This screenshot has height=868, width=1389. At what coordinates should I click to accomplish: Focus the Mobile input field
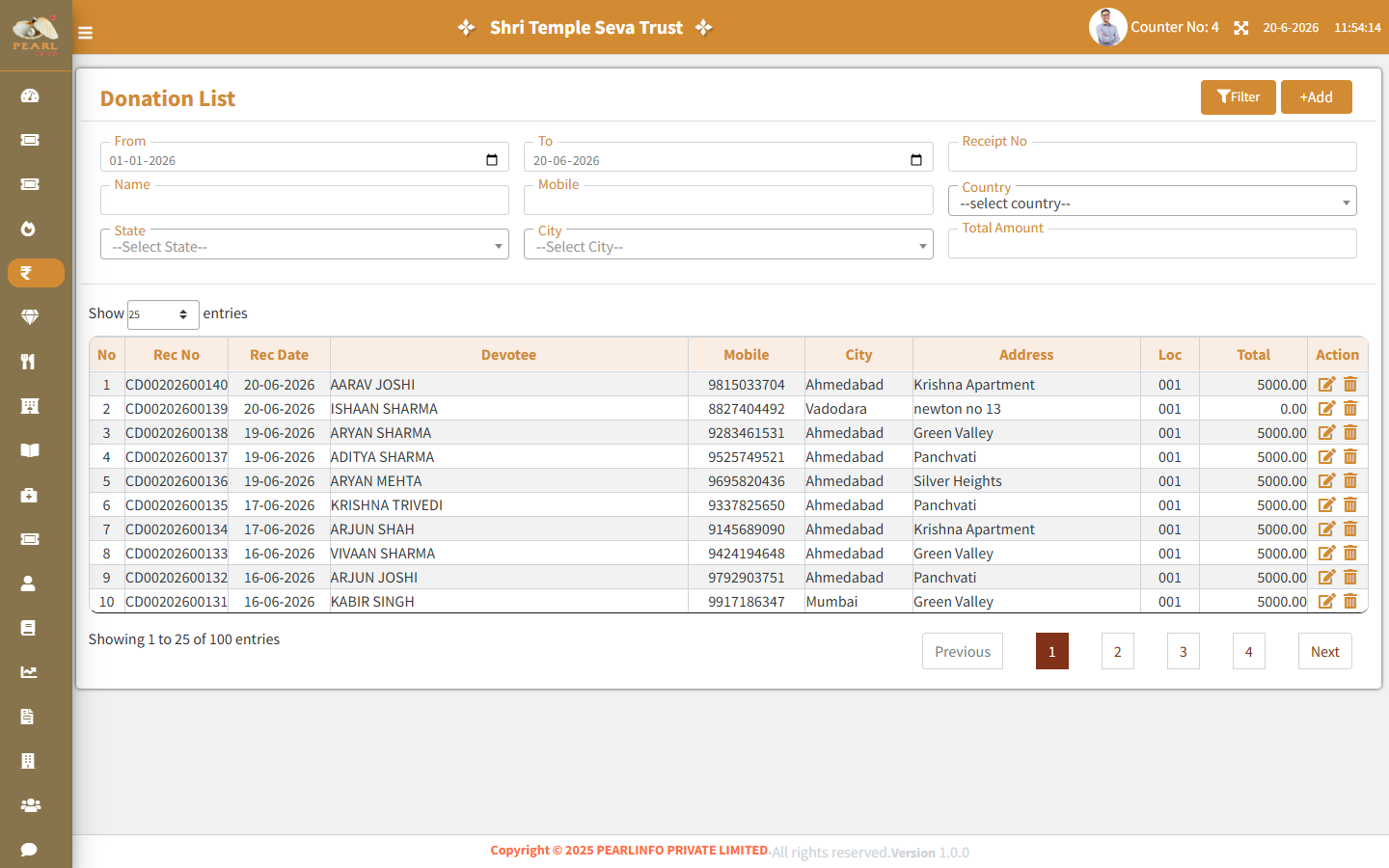click(728, 201)
